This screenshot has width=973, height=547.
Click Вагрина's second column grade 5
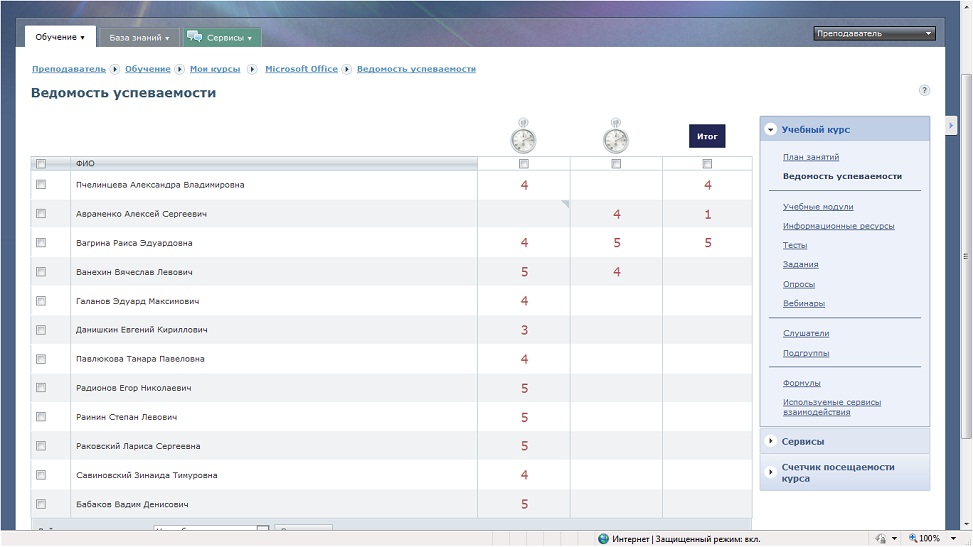coord(616,243)
